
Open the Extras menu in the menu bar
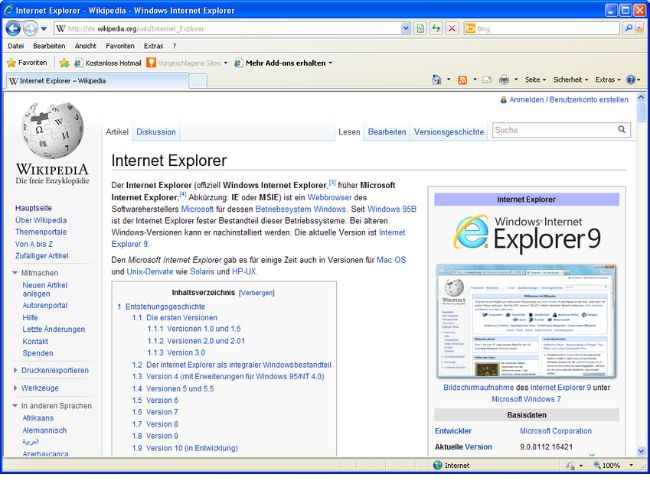click(153, 46)
